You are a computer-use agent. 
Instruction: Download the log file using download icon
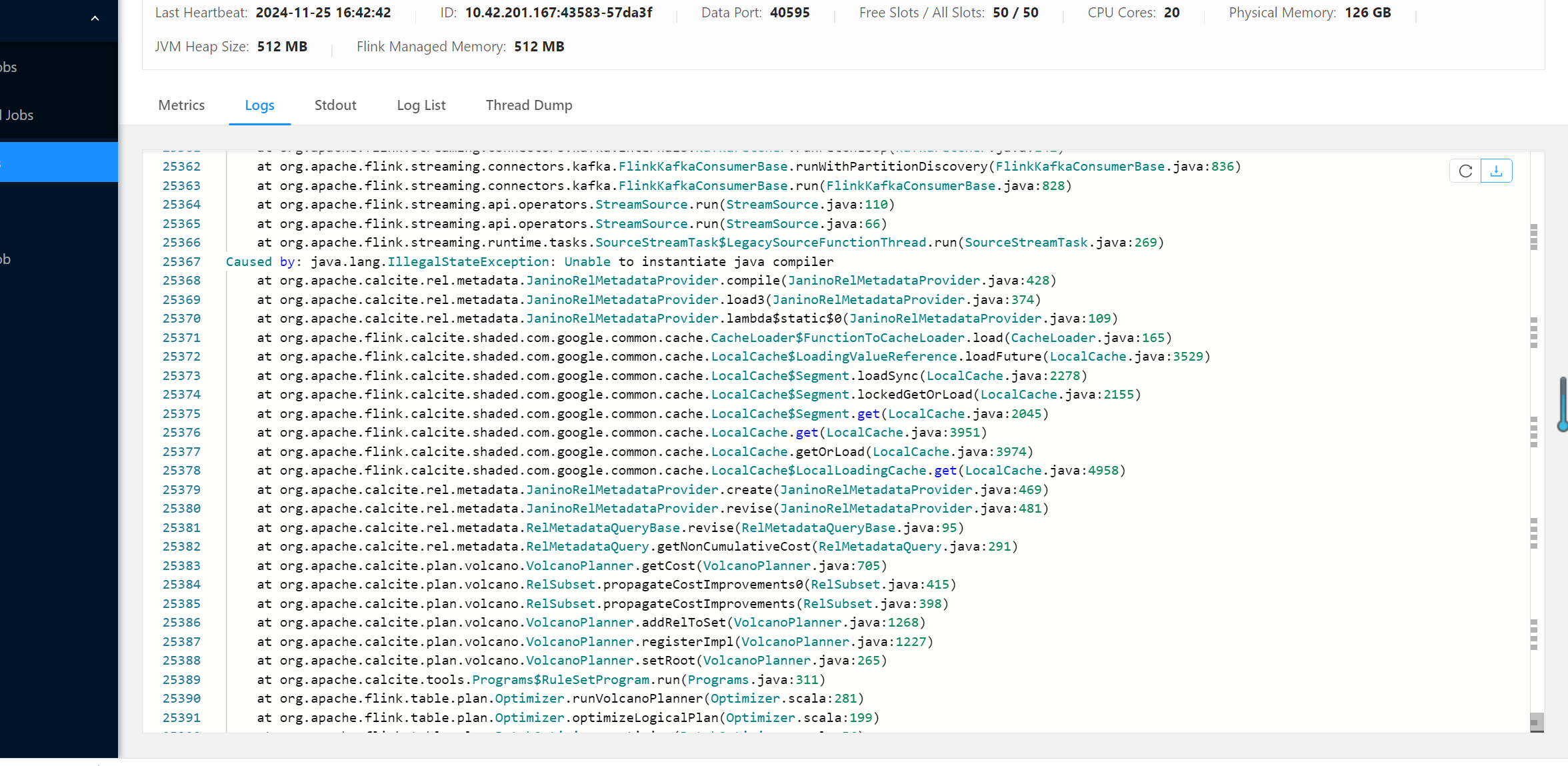pyautogui.click(x=1497, y=171)
